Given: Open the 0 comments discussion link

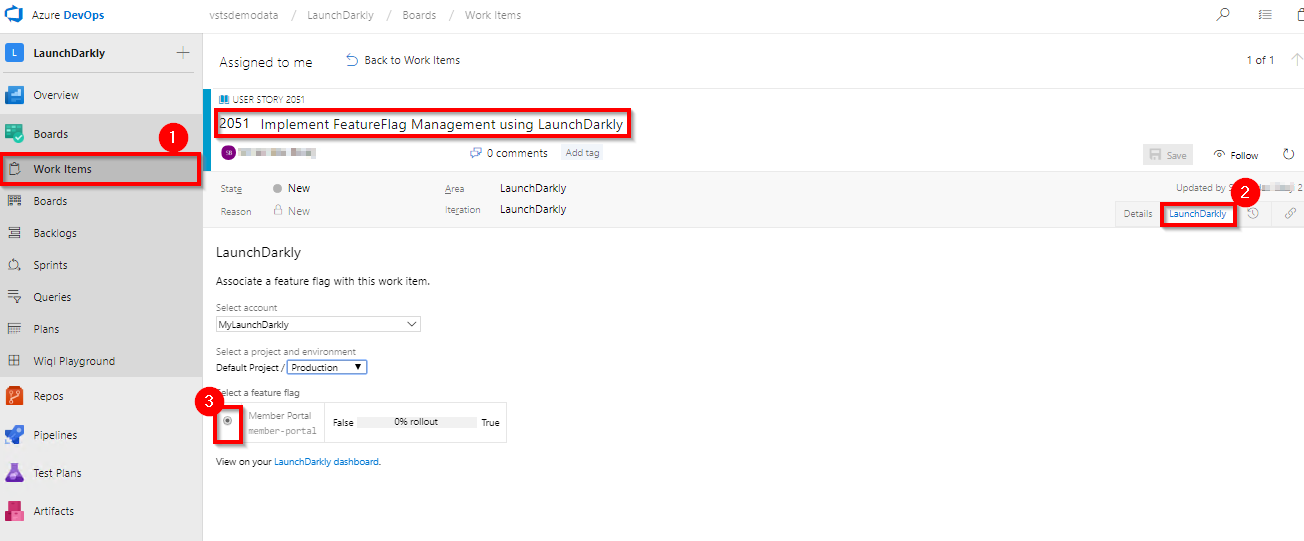Looking at the screenshot, I should pos(509,153).
